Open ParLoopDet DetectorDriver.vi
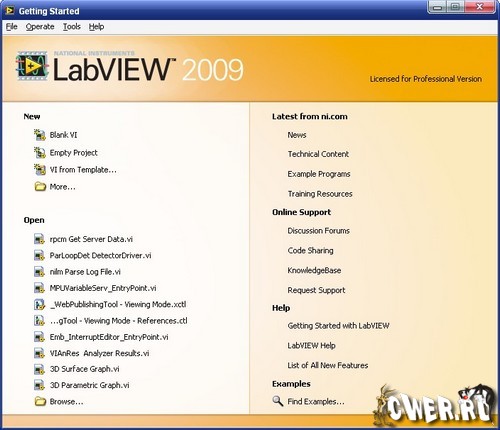 [100, 255]
